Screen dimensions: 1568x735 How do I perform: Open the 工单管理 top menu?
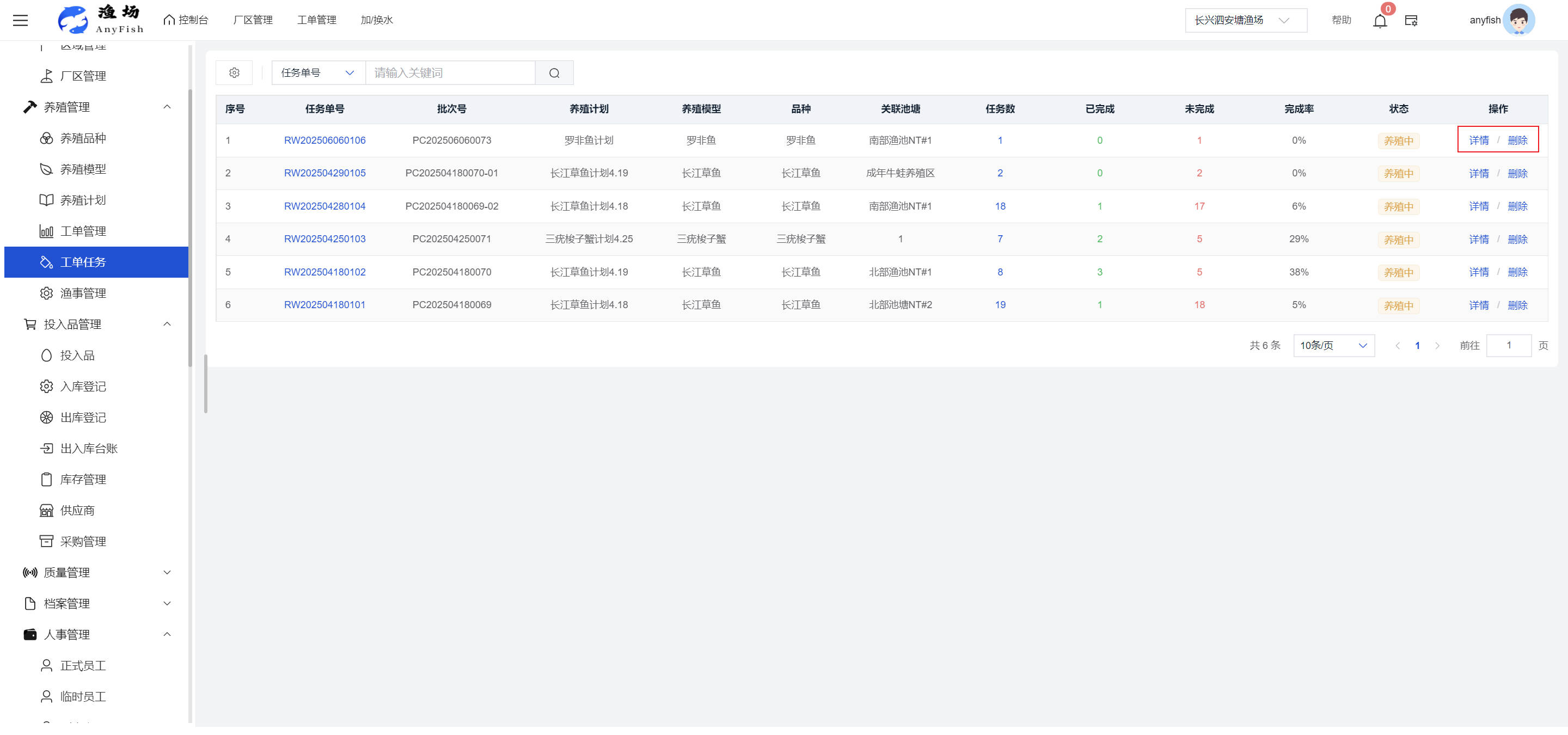(x=316, y=20)
